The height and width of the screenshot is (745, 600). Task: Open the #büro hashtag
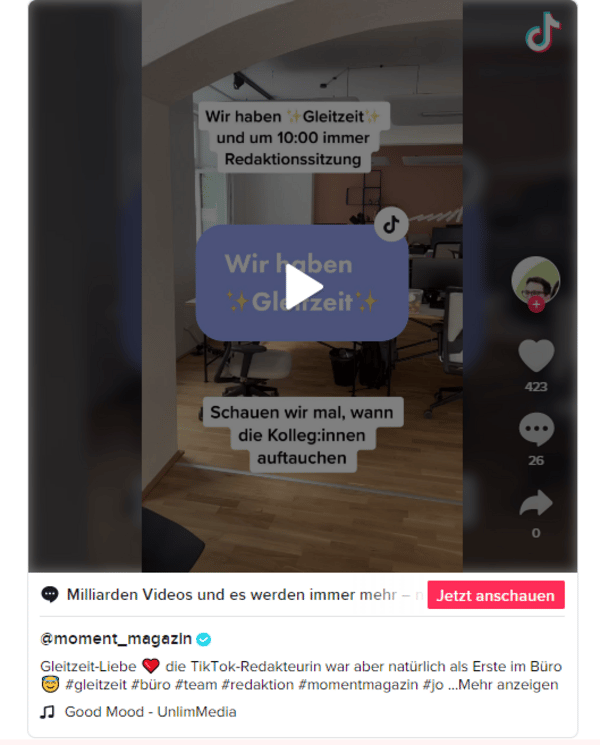tap(151, 685)
